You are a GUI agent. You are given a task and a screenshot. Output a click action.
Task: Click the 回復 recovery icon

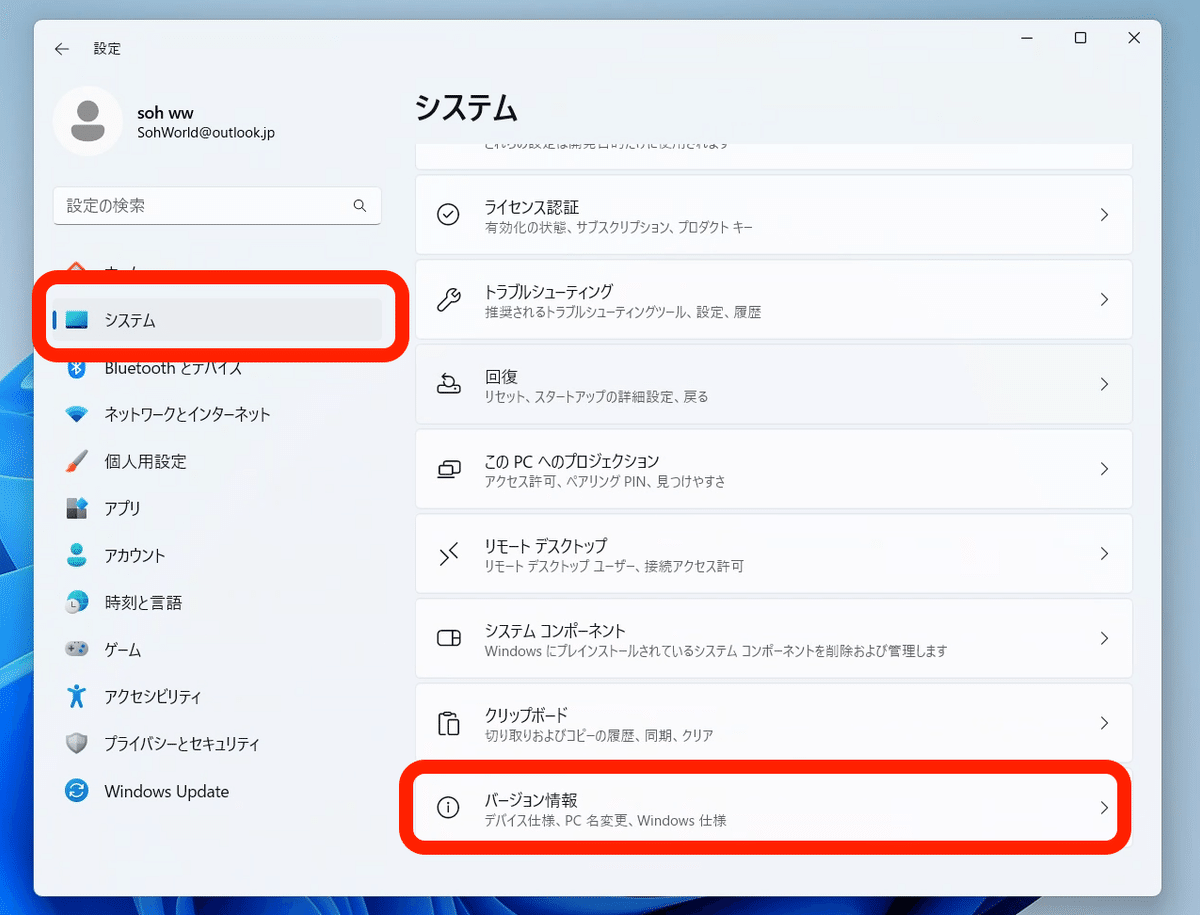449,384
